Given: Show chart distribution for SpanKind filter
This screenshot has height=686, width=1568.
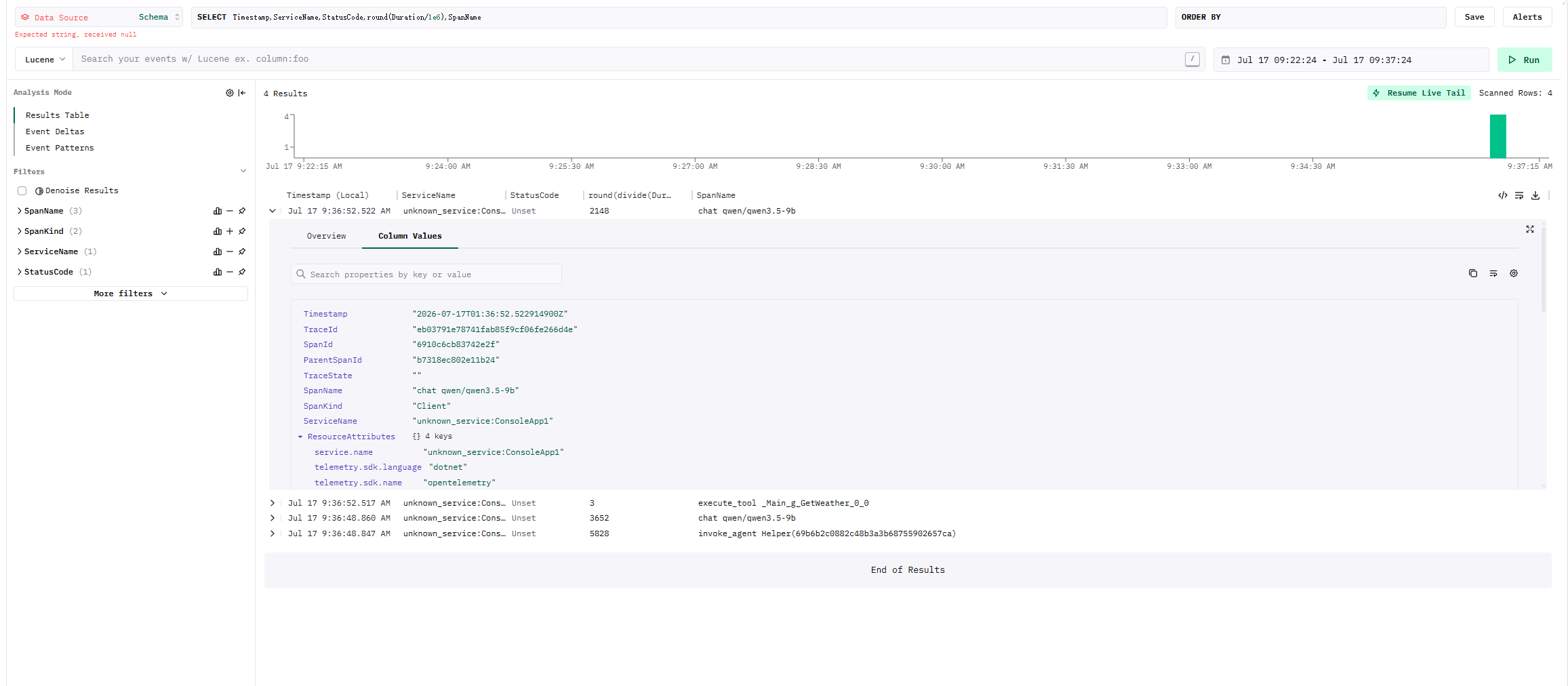Looking at the screenshot, I should pyautogui.click(x=218, y=232).
